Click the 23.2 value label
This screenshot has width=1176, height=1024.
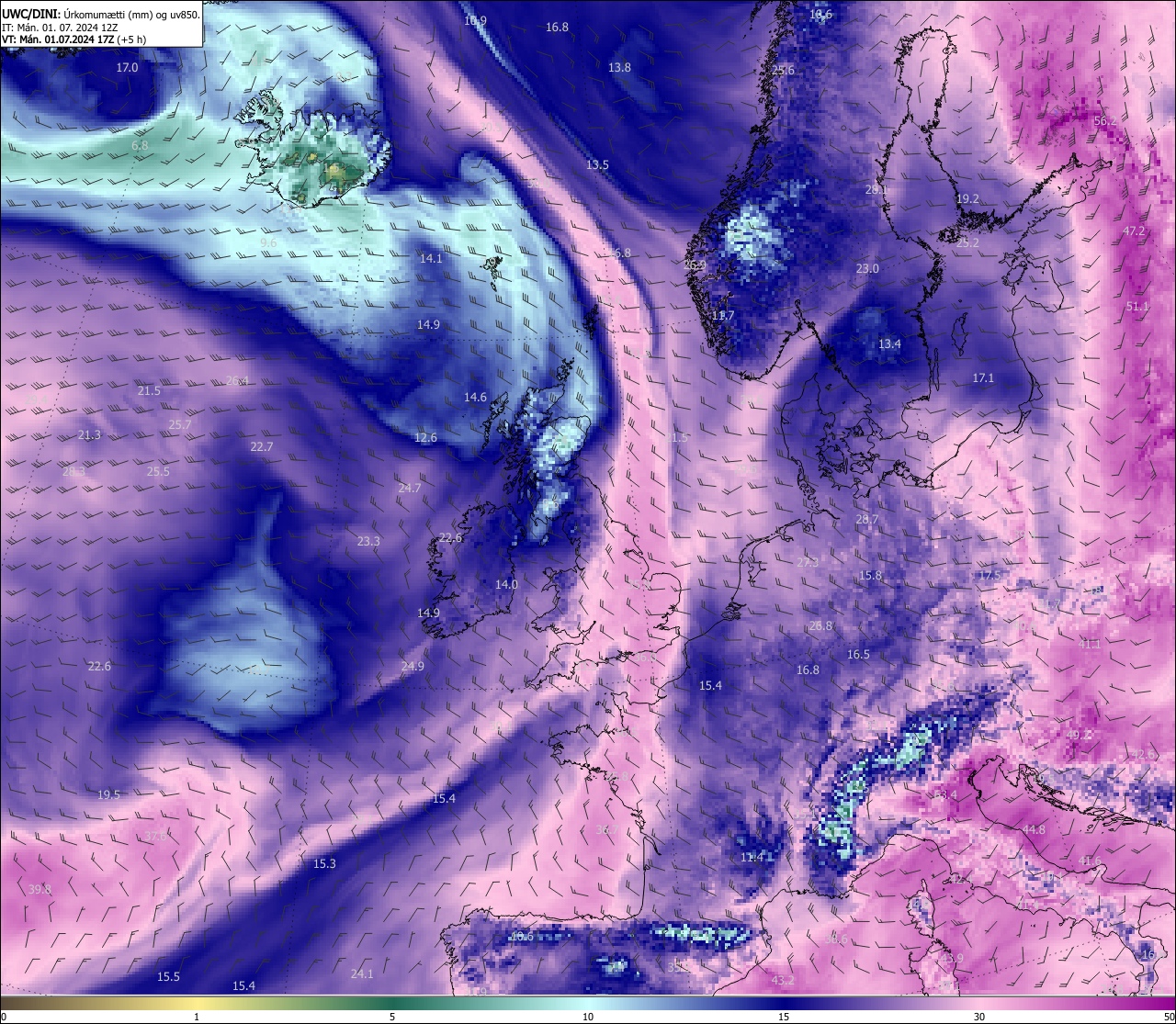coord(967,243)
